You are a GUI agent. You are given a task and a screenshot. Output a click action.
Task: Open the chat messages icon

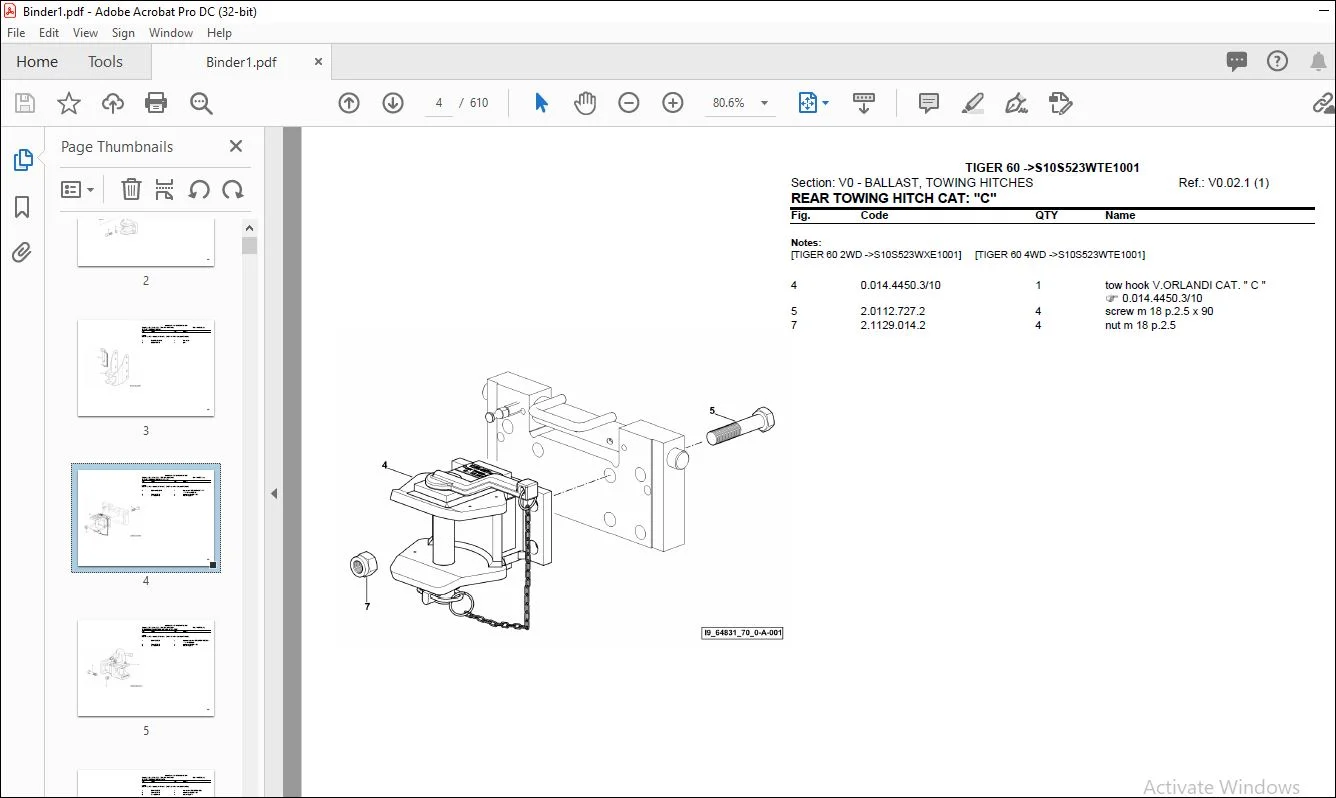click(1237, 61)
